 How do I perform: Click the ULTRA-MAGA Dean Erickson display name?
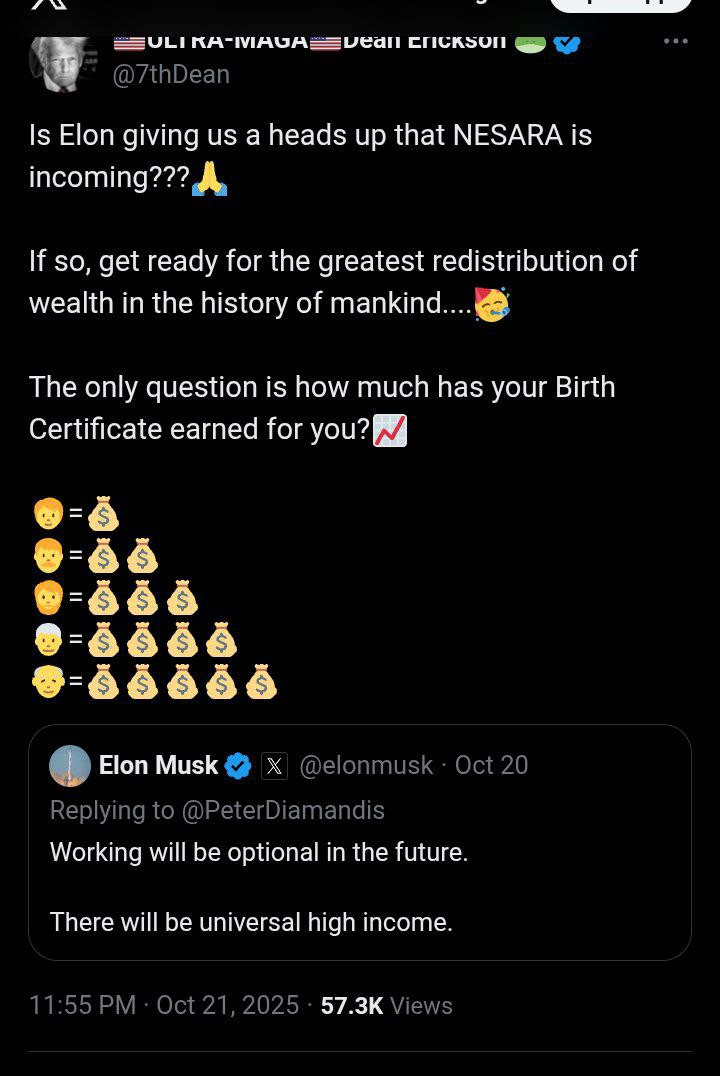[310, 42]
